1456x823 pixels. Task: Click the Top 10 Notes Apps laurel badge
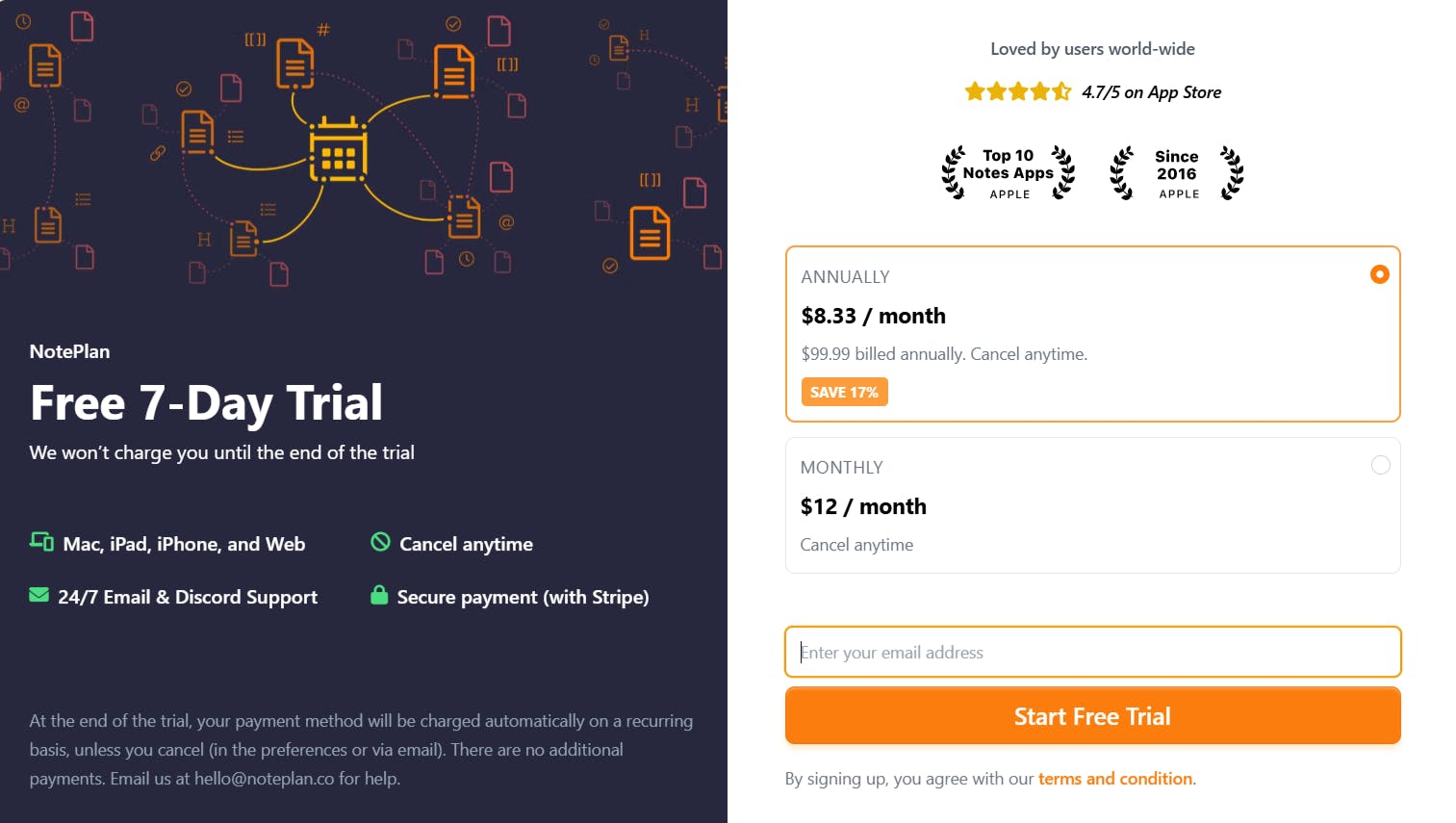1008,172
